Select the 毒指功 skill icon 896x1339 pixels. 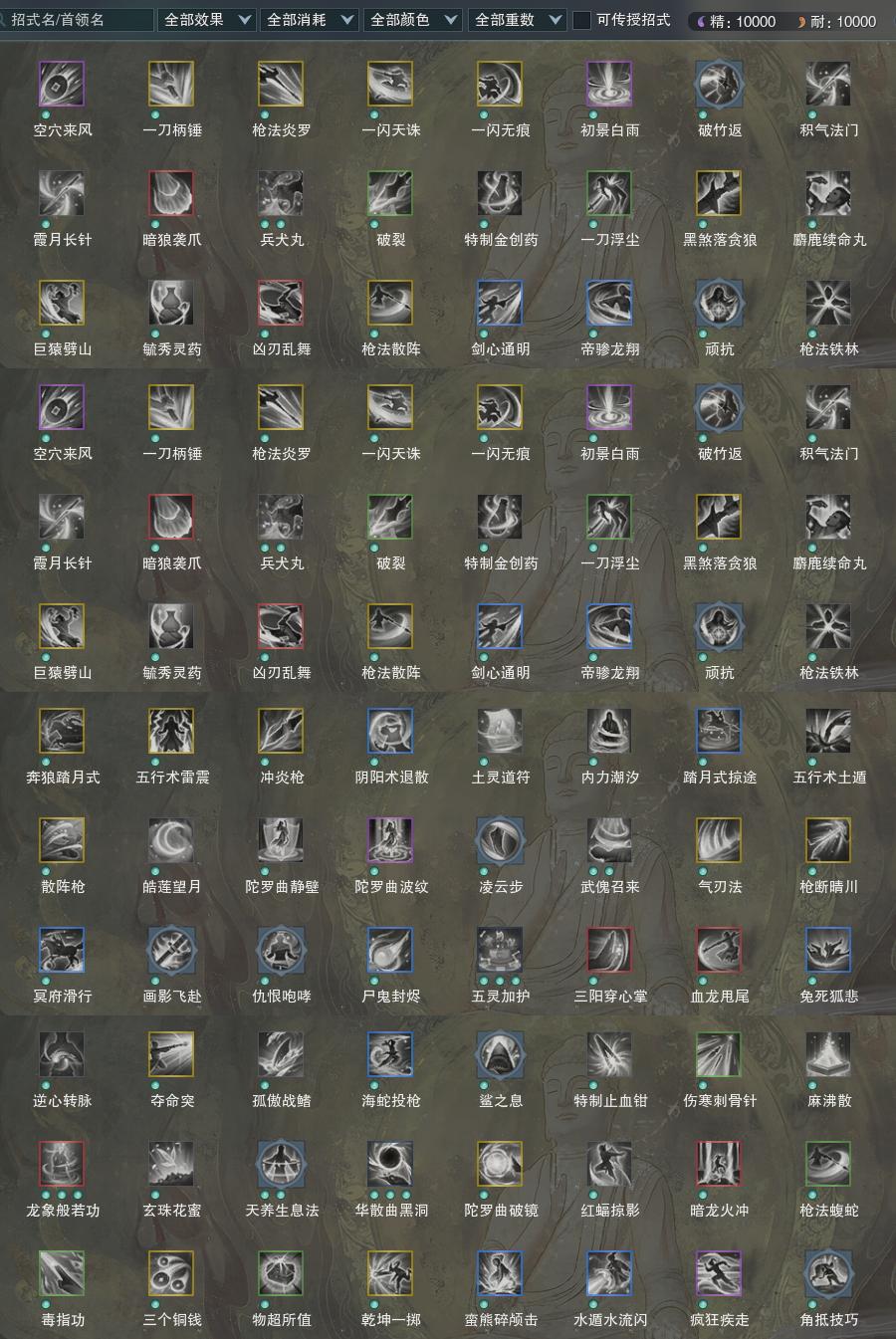point(62,1273)
